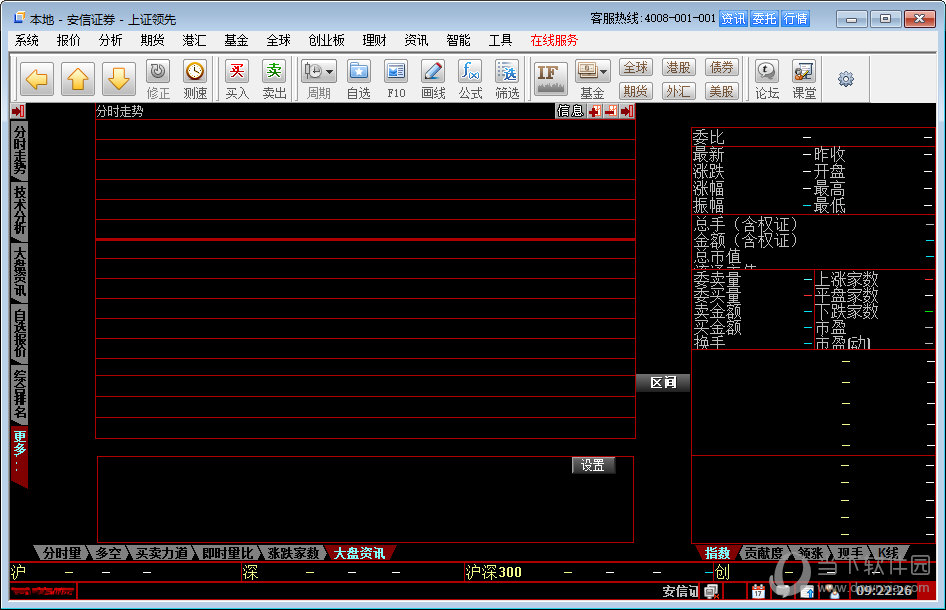Select the 分时走势 sidebar tab
The width and height of the screenshot is (946, 610).
[x=20, y=150]
